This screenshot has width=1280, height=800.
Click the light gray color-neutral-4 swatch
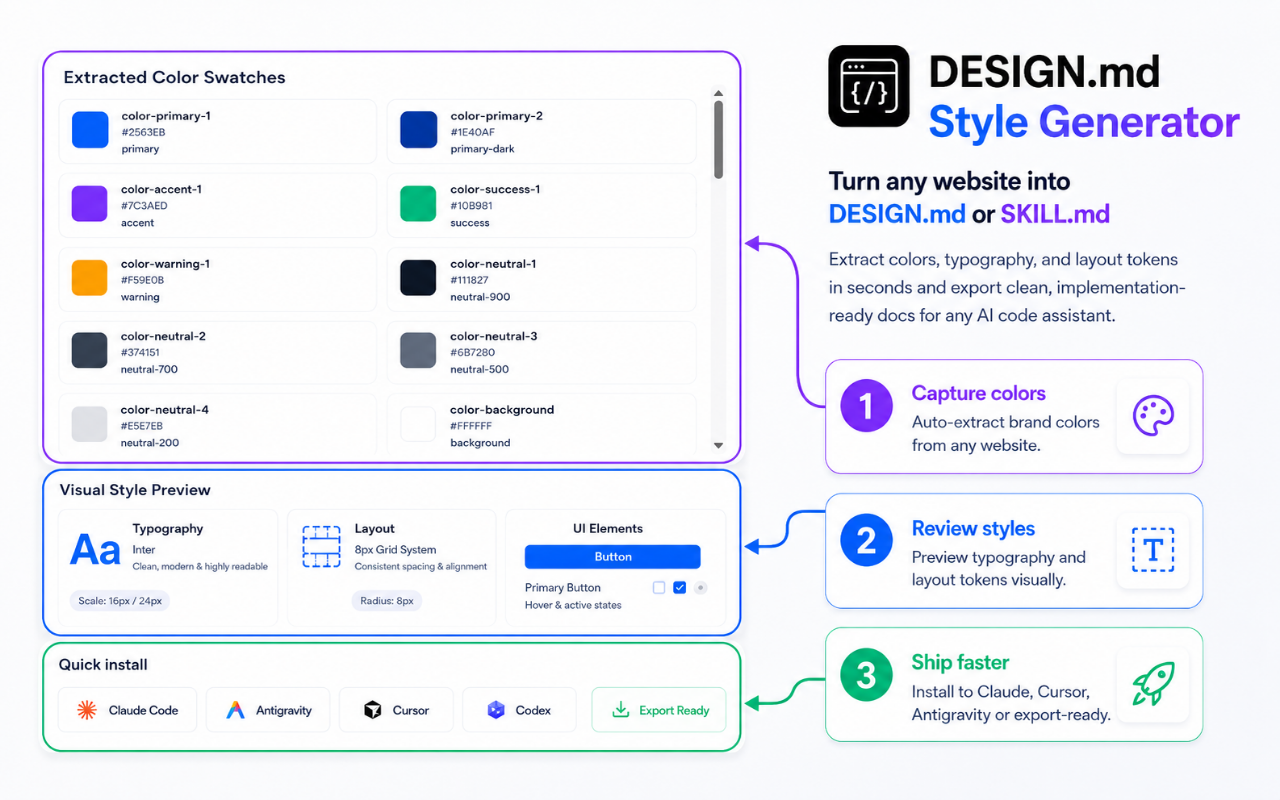(90, 424)
